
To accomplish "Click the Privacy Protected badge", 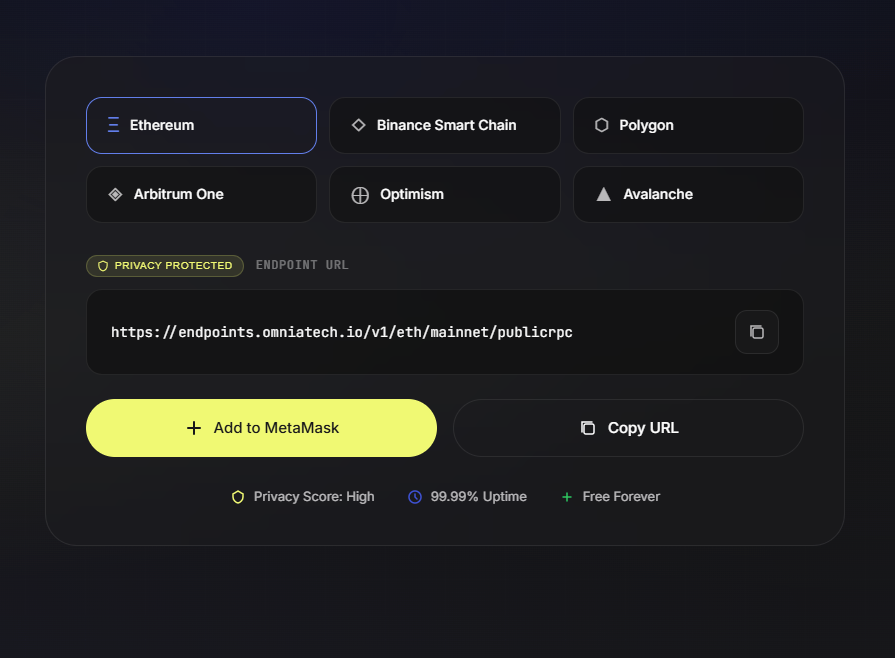I will pos(165,266).
